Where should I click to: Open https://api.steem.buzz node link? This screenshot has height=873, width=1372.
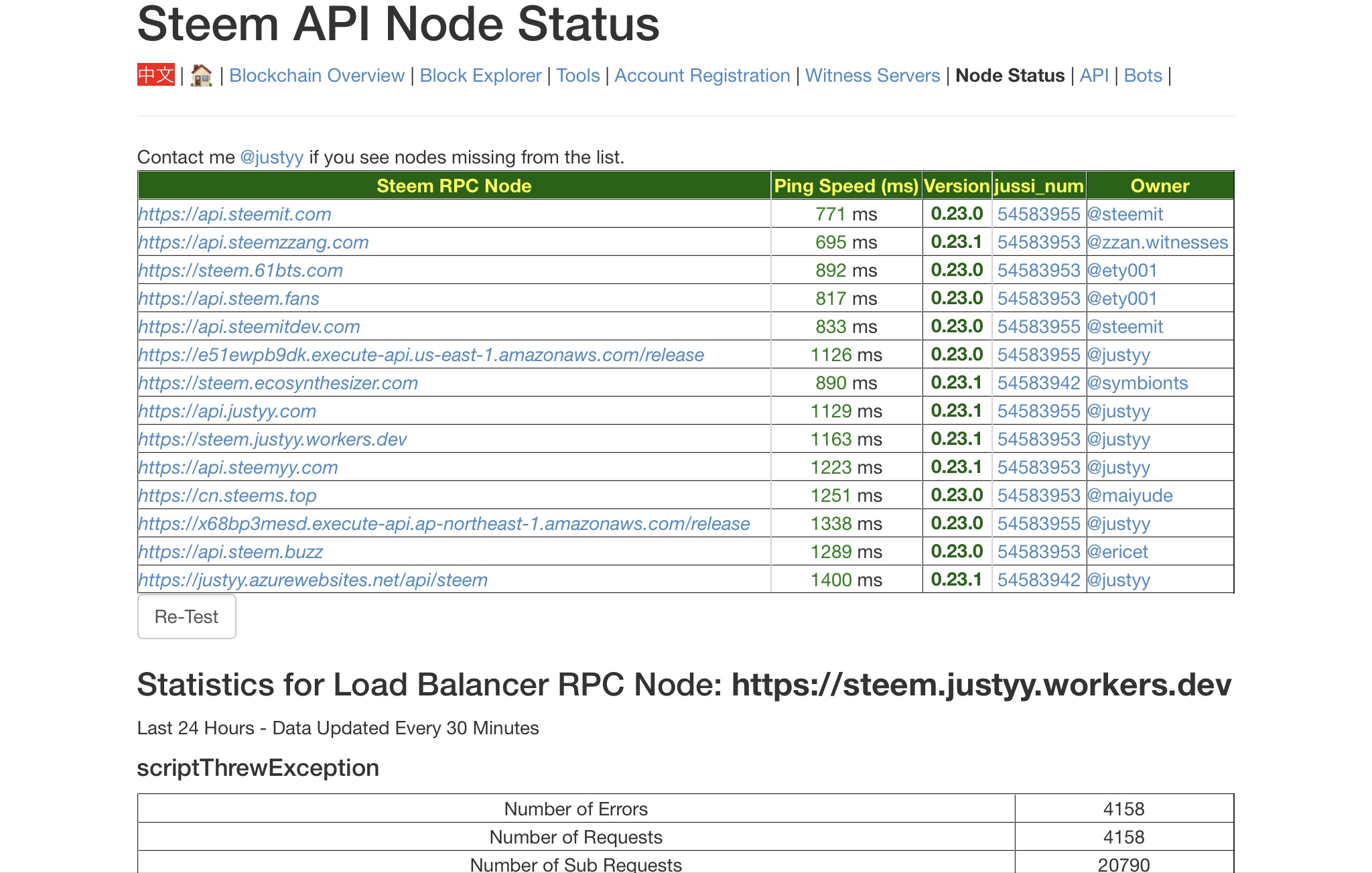coord(231,552)
